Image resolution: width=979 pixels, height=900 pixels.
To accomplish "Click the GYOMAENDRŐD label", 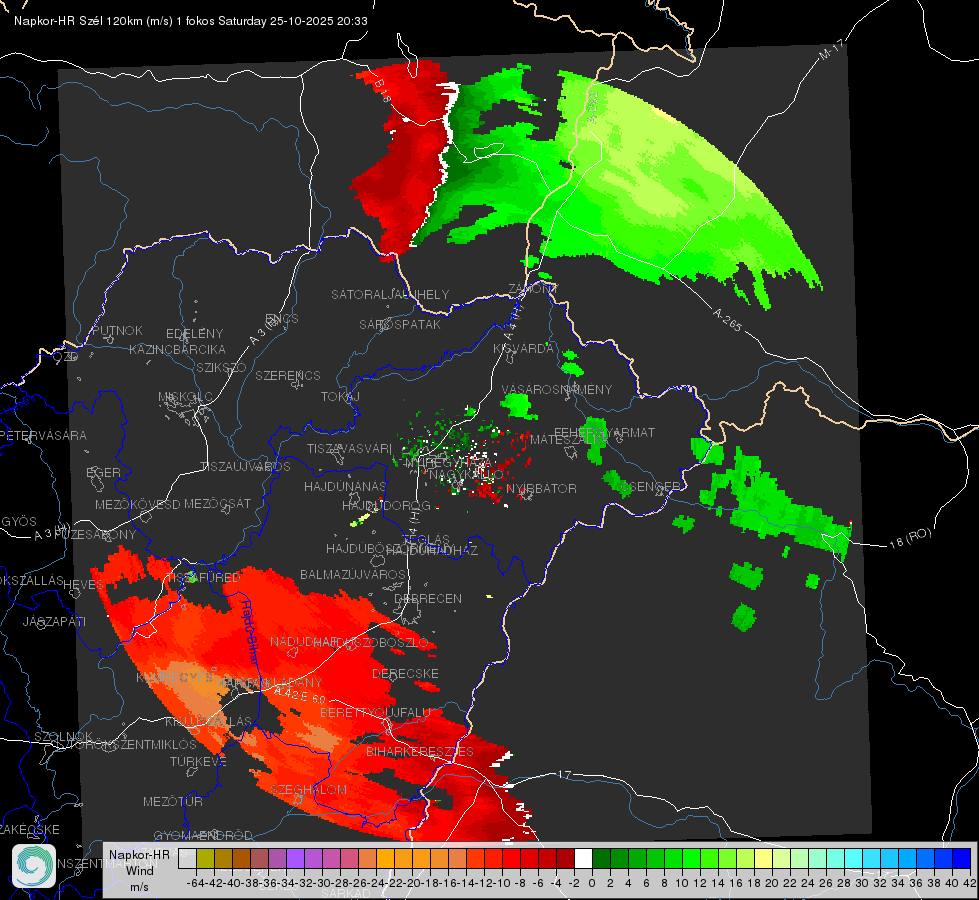I will 203,835.
